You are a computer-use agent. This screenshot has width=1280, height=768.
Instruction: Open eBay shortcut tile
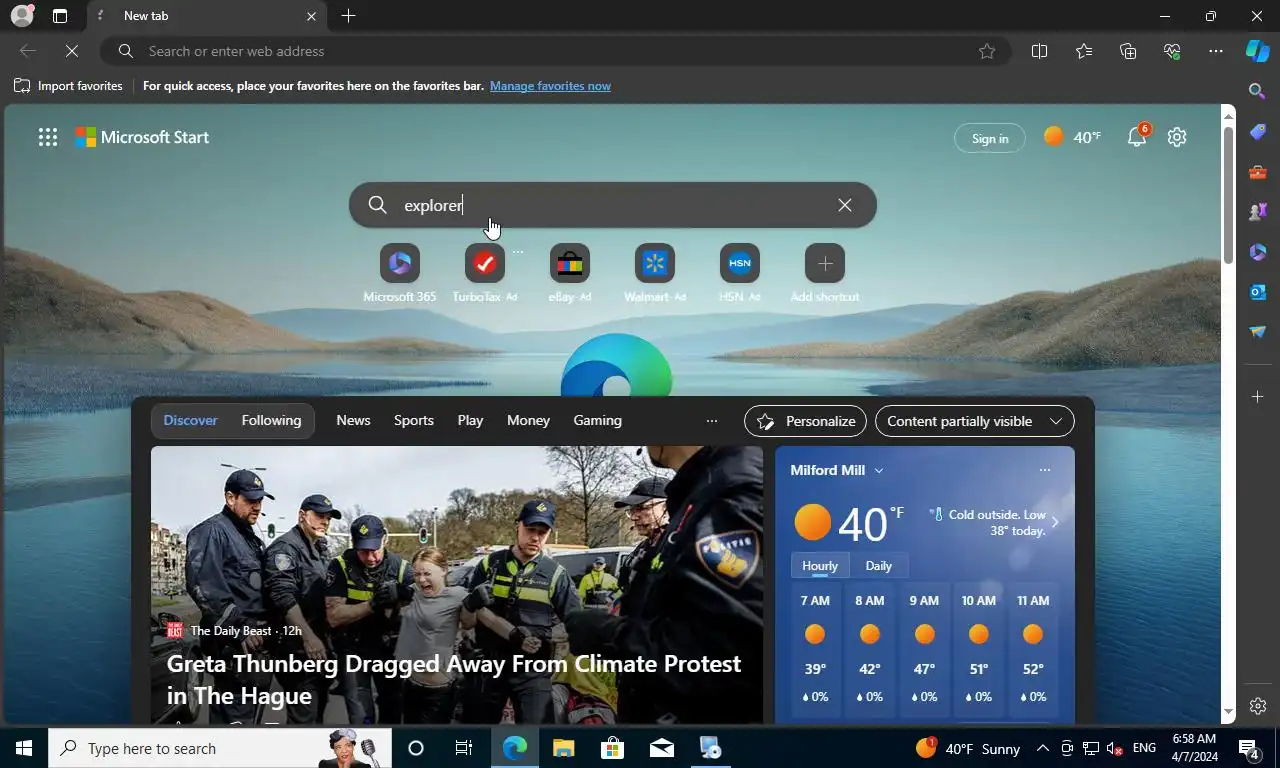570,273
